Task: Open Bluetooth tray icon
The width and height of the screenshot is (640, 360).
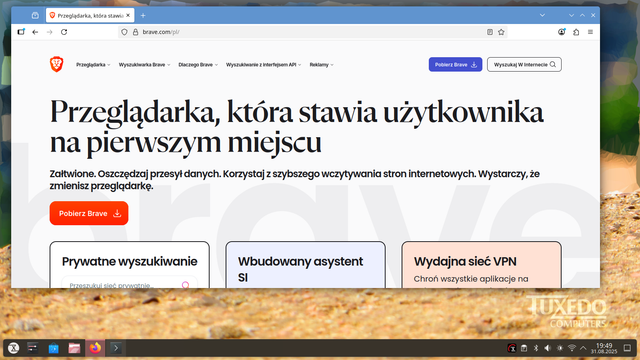Action: coord(536,348)
